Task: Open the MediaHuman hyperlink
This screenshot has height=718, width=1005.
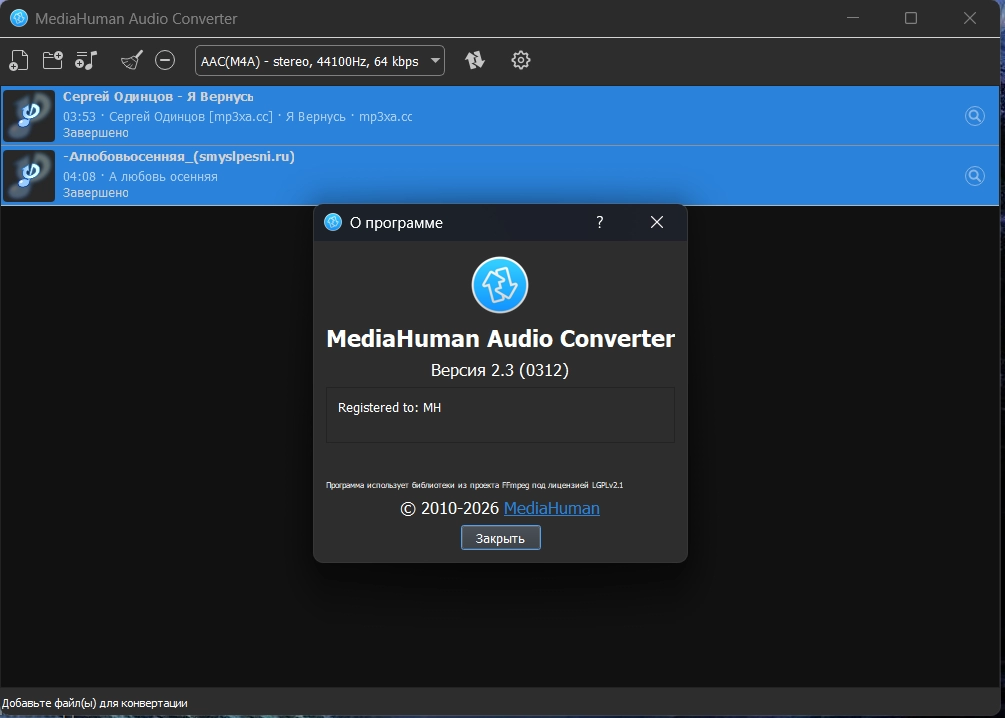Action: pos(551,508)
